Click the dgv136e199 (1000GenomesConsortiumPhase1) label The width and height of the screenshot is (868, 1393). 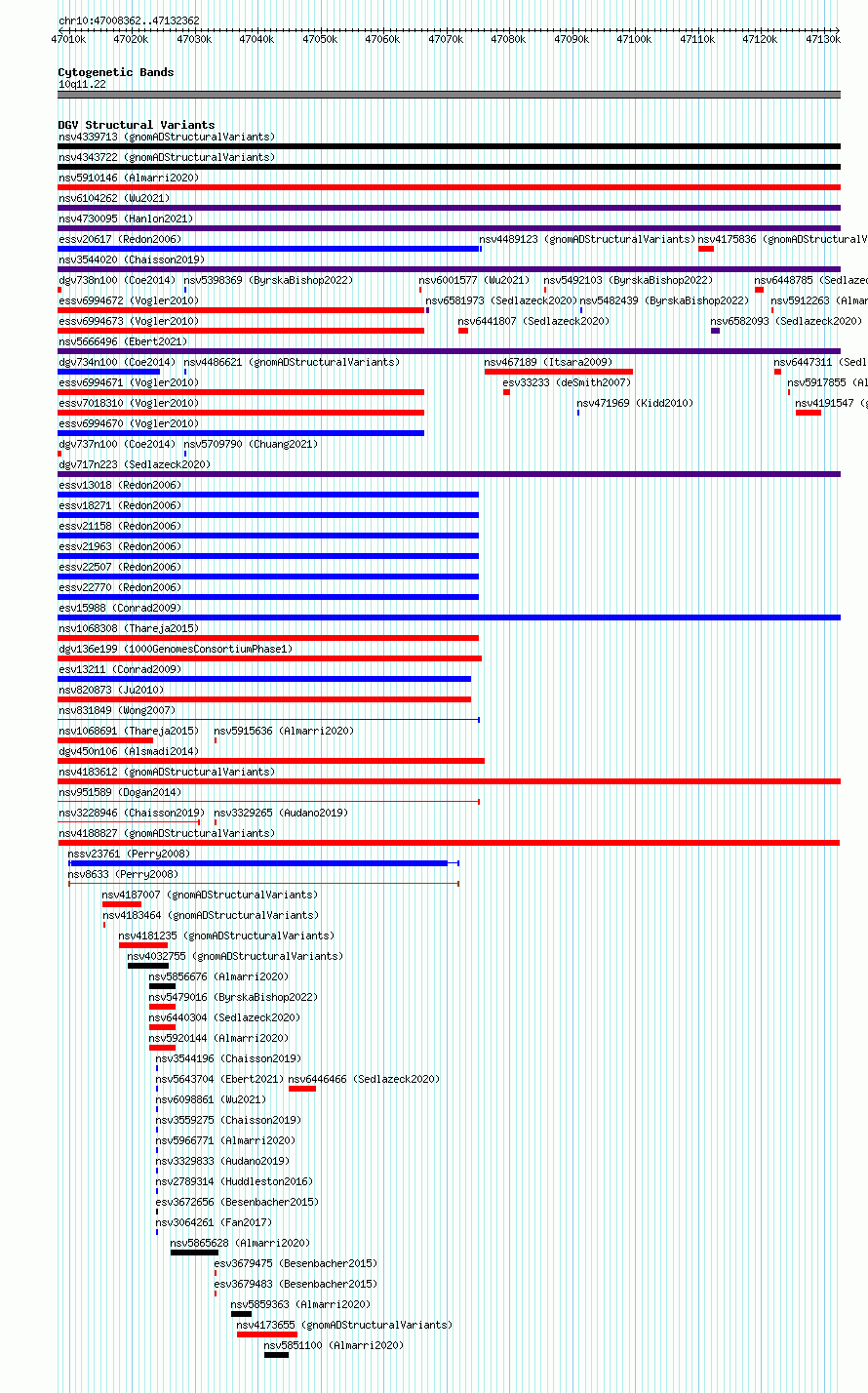(176, 649)
